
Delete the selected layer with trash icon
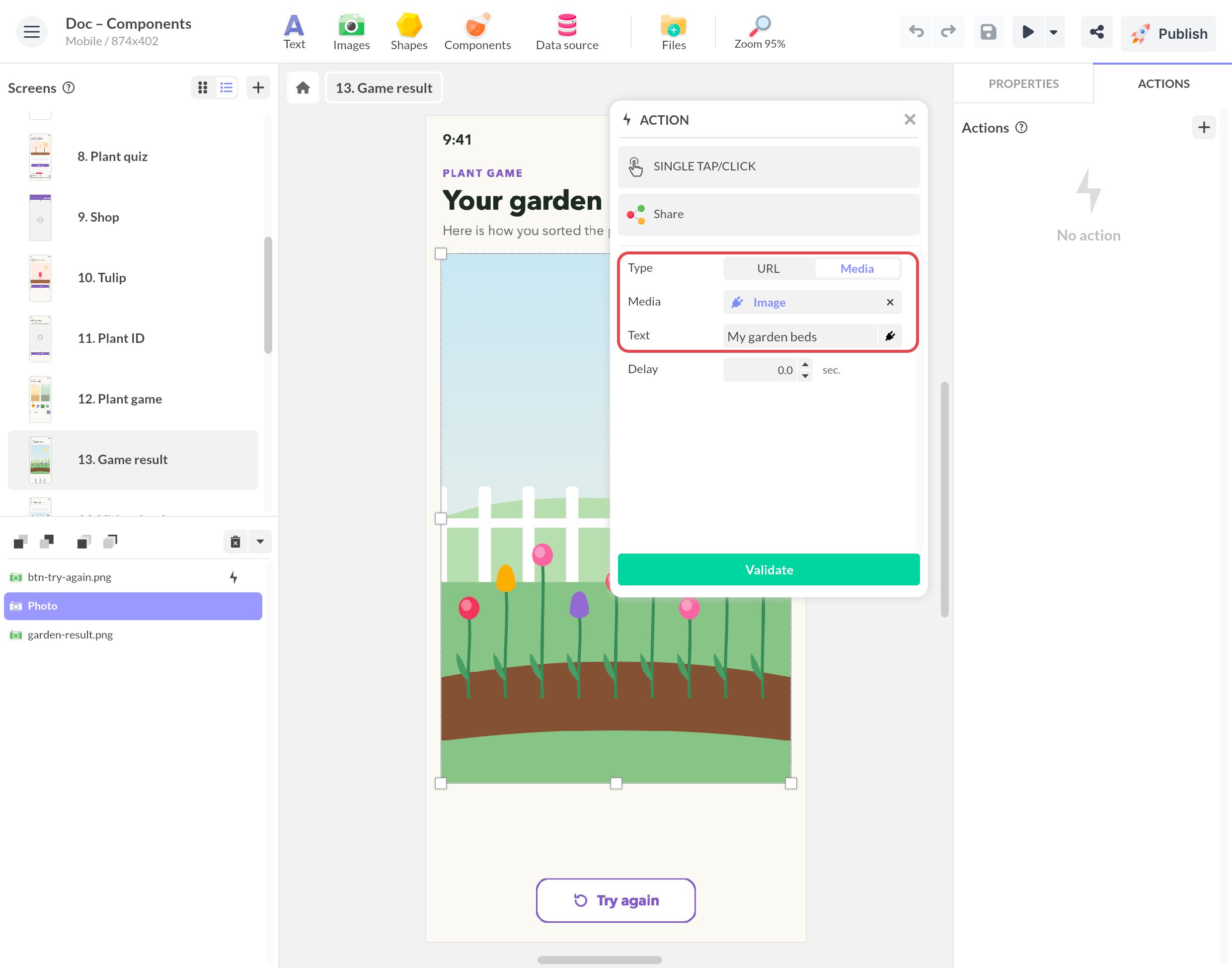(x=235, y=542)
